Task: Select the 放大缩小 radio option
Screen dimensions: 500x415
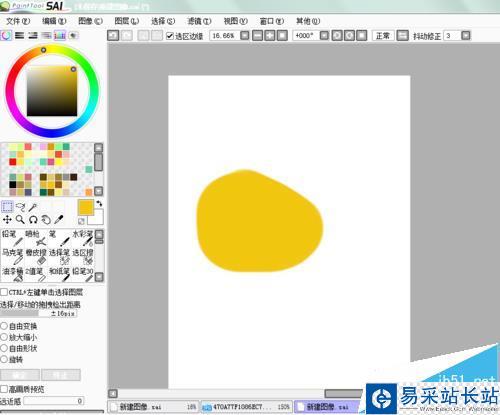Action: tap(4, 337)
